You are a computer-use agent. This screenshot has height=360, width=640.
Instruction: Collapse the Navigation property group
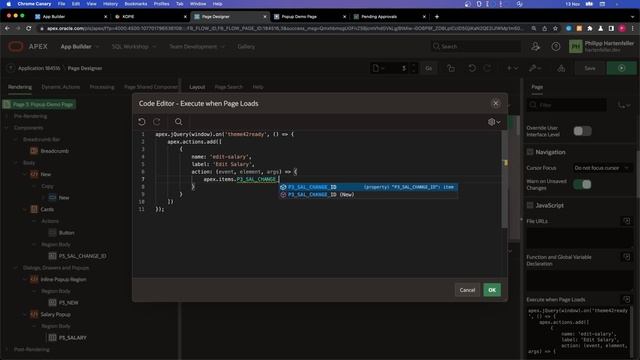click(530, 152)
